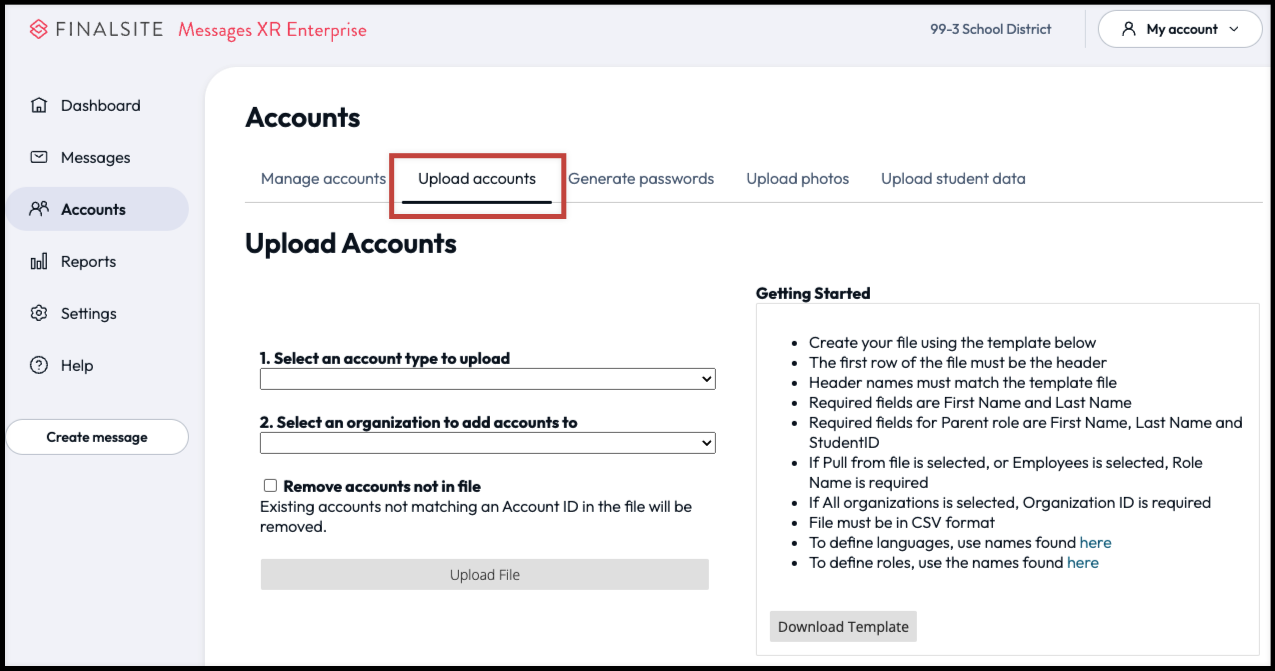The width and height of the screenshot is (1275, 671).
Task: Select the Upload student data tab
Action: 952,178
